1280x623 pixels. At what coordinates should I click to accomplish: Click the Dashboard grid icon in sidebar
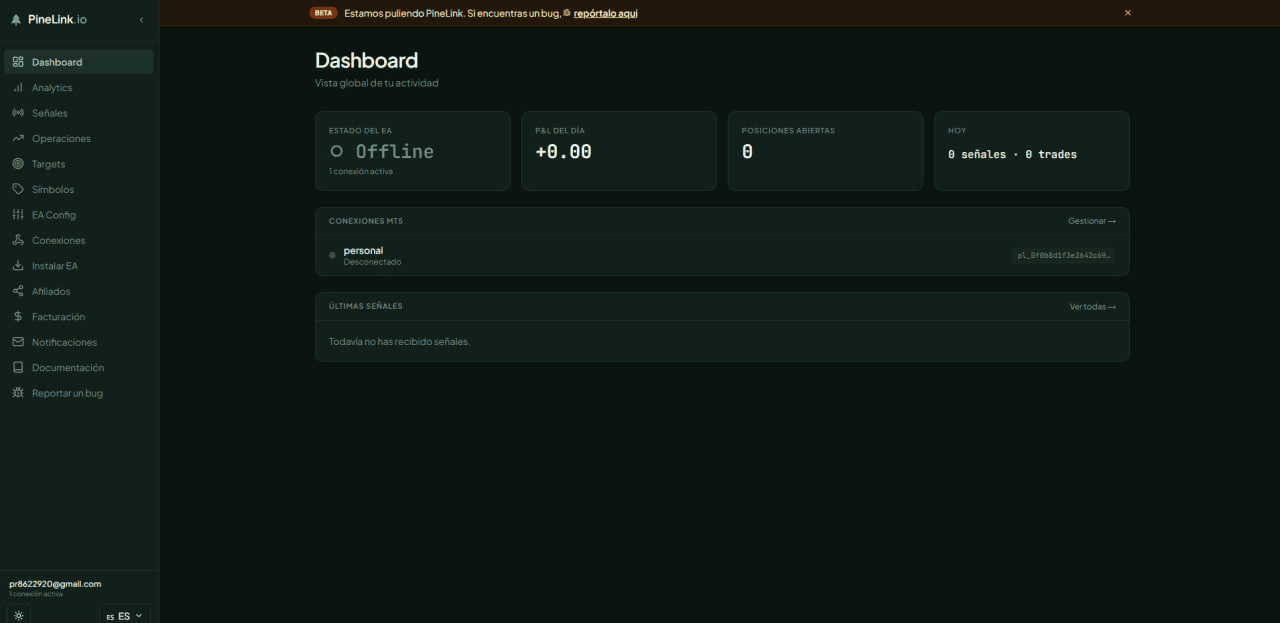pos(18,62)
